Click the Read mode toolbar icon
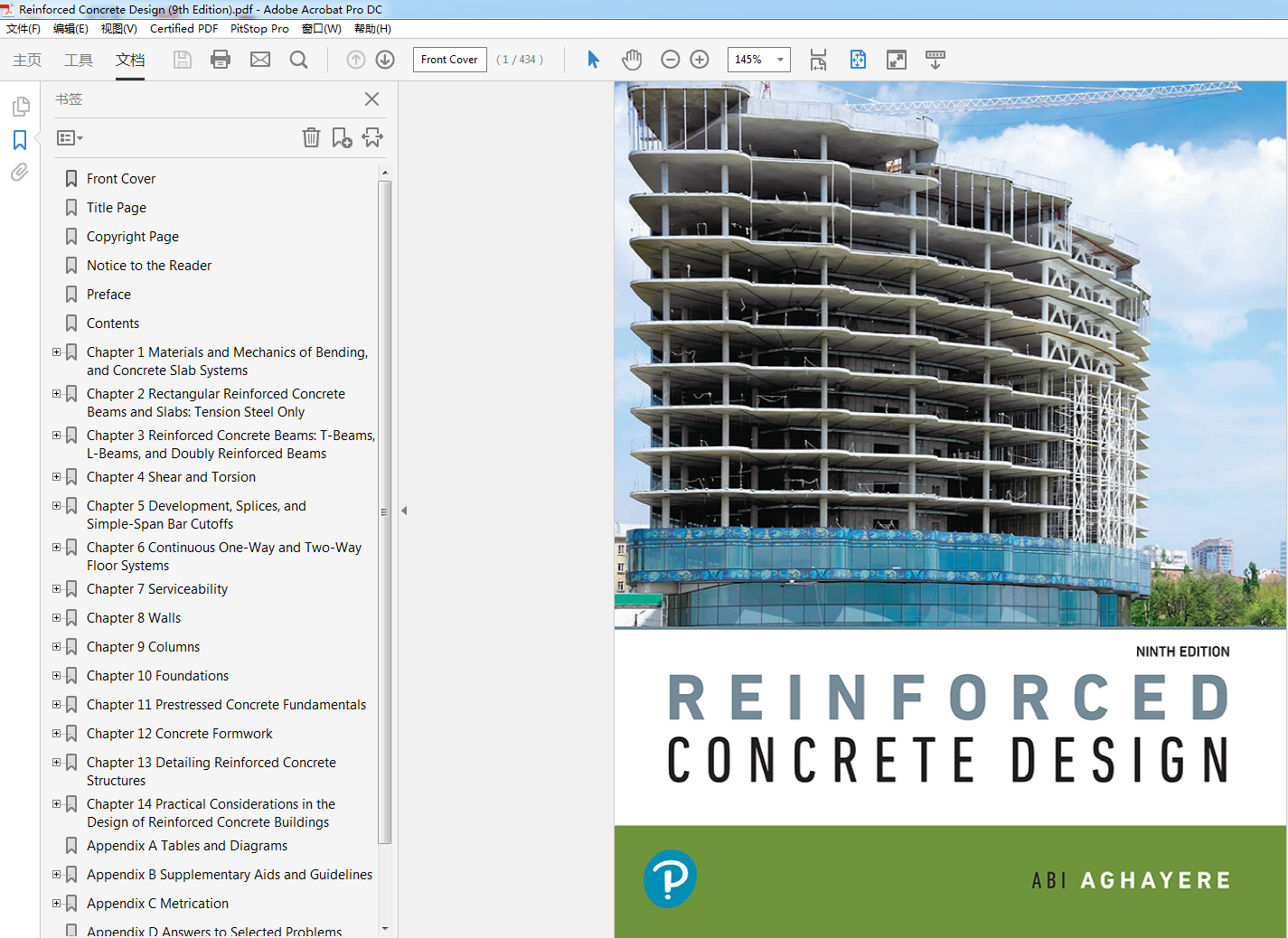Screen dimensions: 1288x938 pyautogui.click(x=935, y=60)
